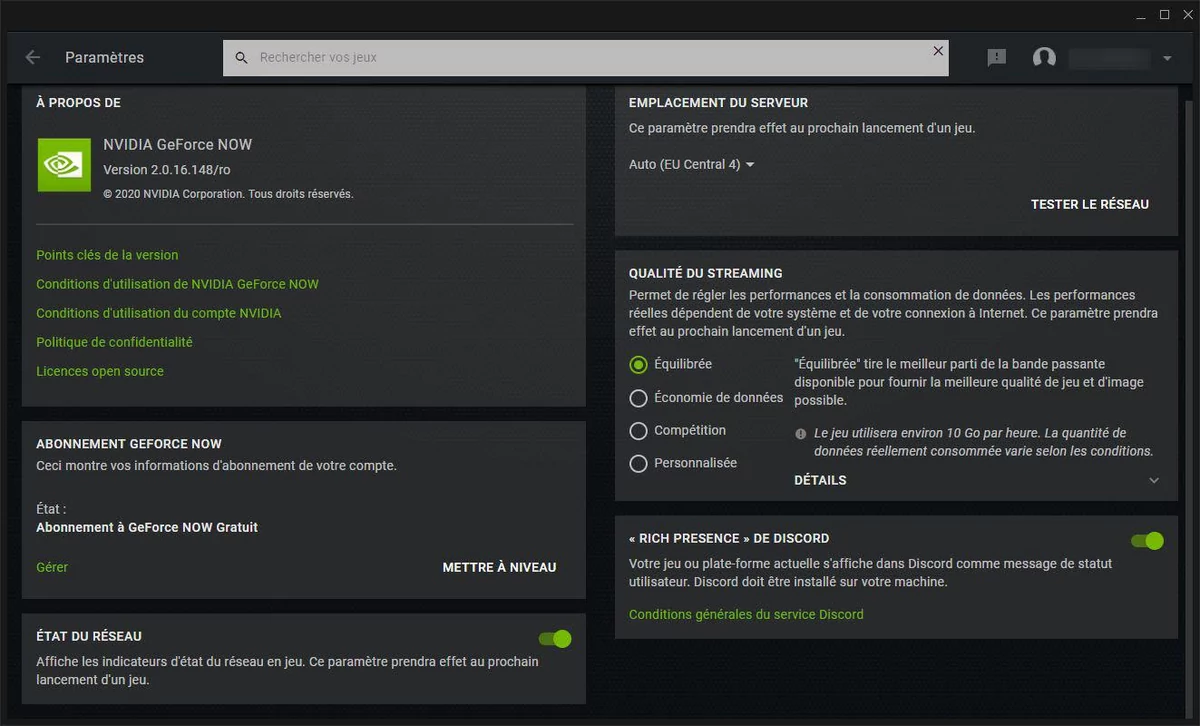Toggle Discord Rich Presence switch
This screenshot has width=1200, height=726.
point(1148,541)
